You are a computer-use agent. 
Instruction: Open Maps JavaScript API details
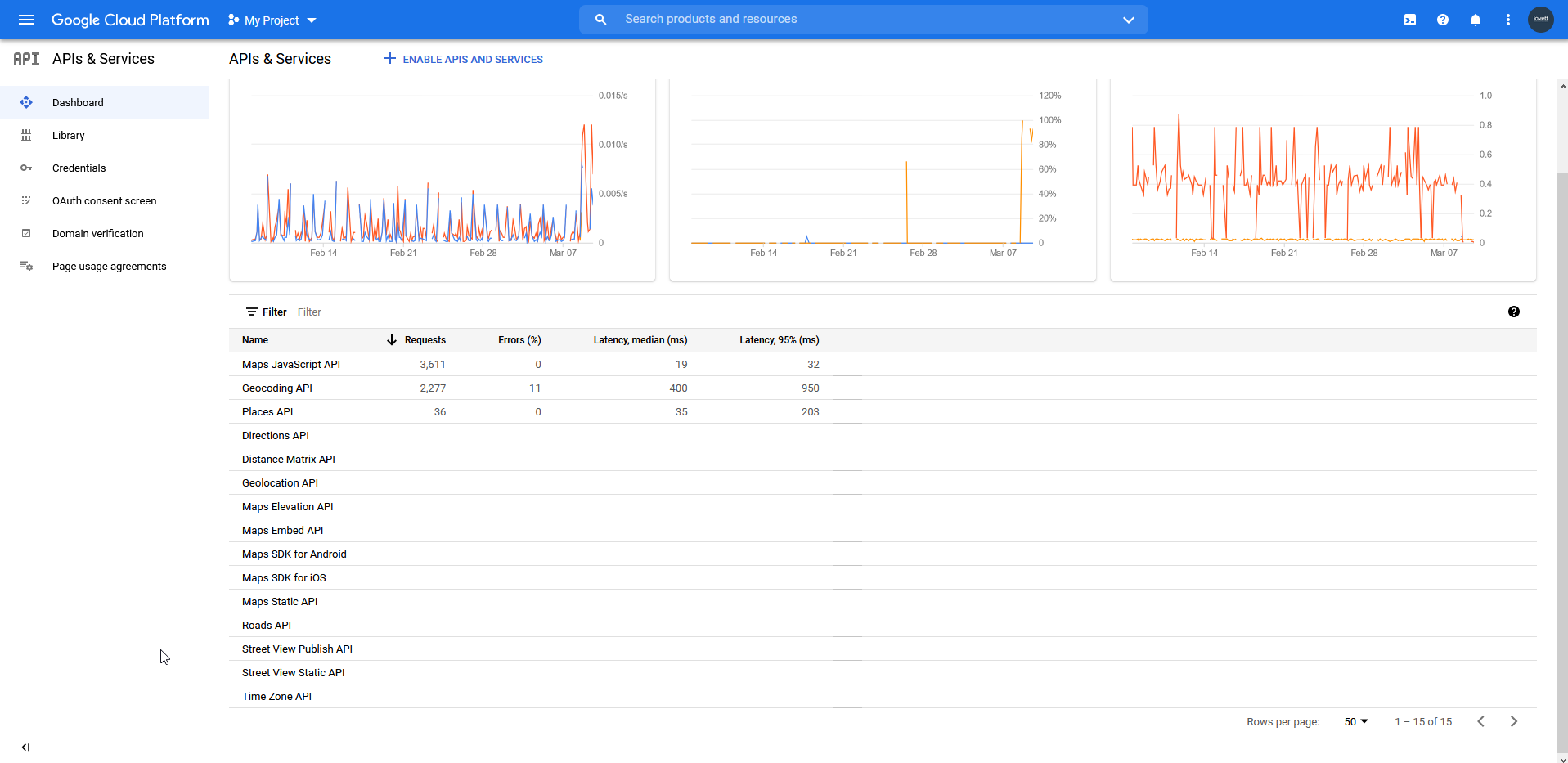click(291, 365)
